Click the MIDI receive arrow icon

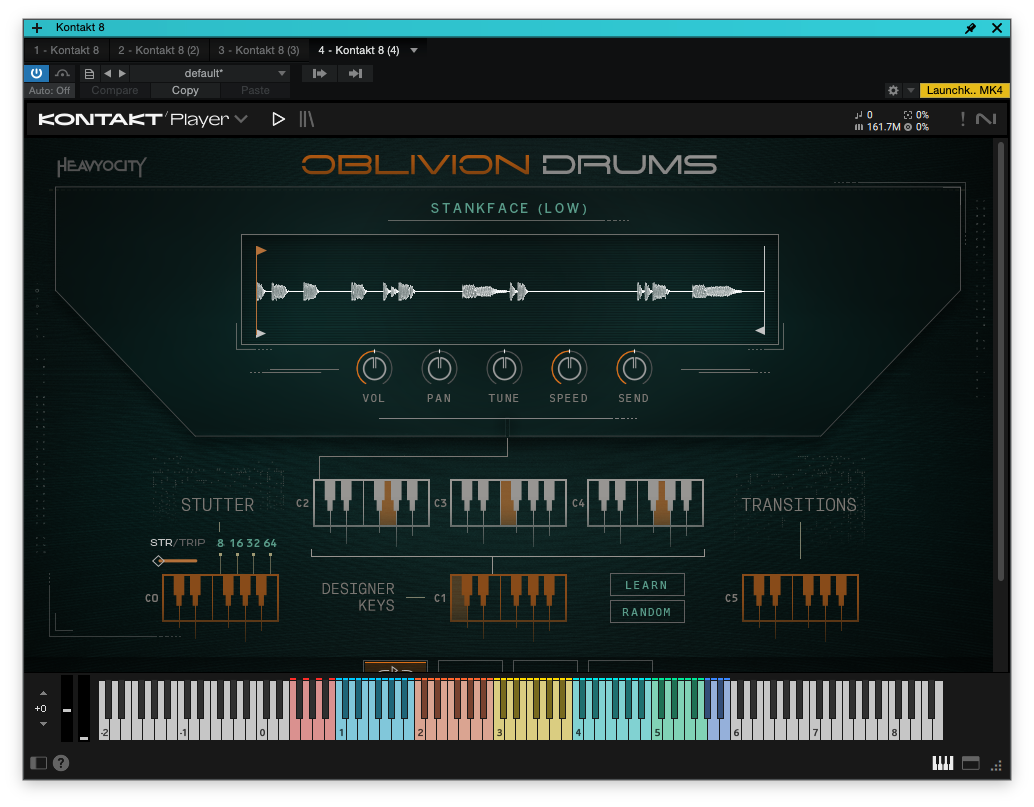tap(355, 73)
